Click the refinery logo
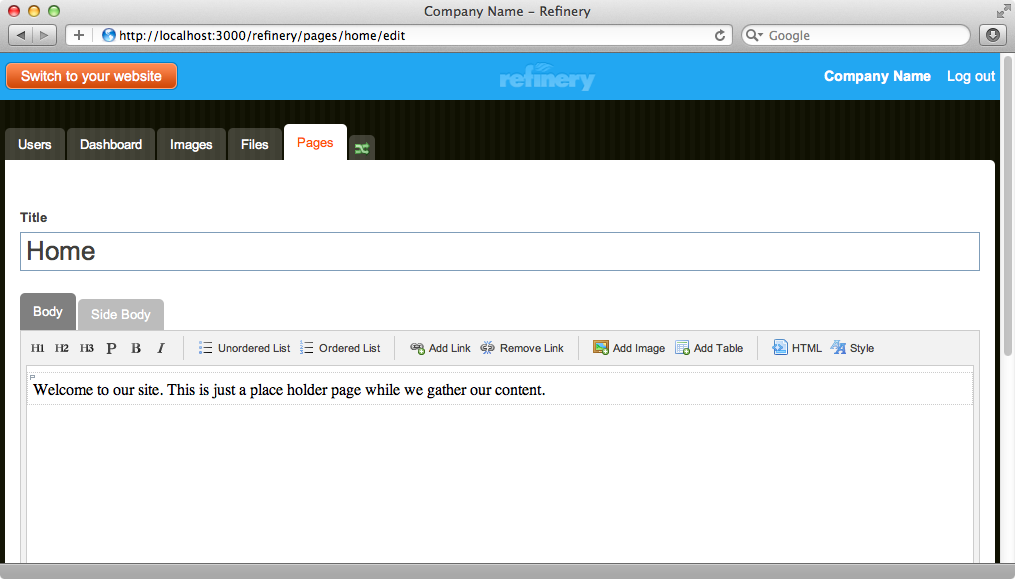The height and width of the screenshot is (579, 1015). (x=547, y=77)
